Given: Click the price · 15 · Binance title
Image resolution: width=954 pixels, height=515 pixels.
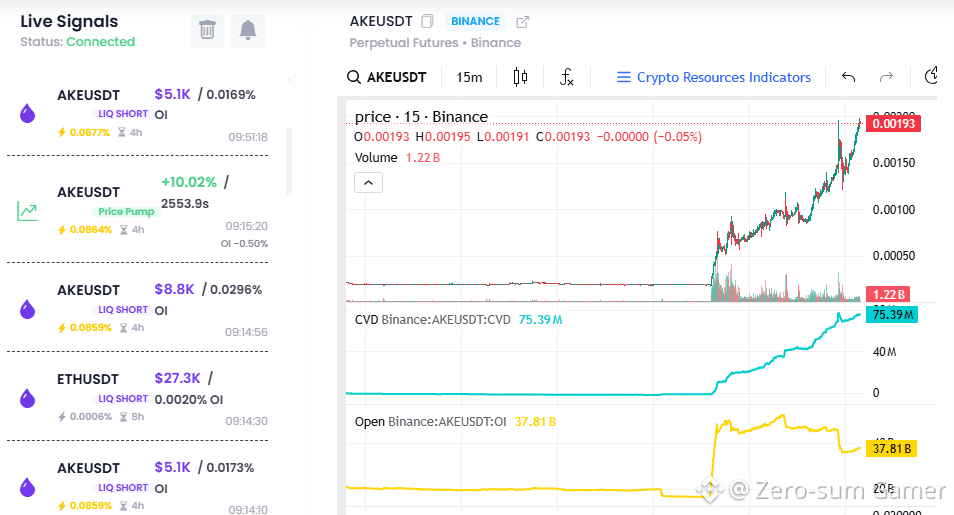Looking at the screenshot, I should click(x=421, y=116).
